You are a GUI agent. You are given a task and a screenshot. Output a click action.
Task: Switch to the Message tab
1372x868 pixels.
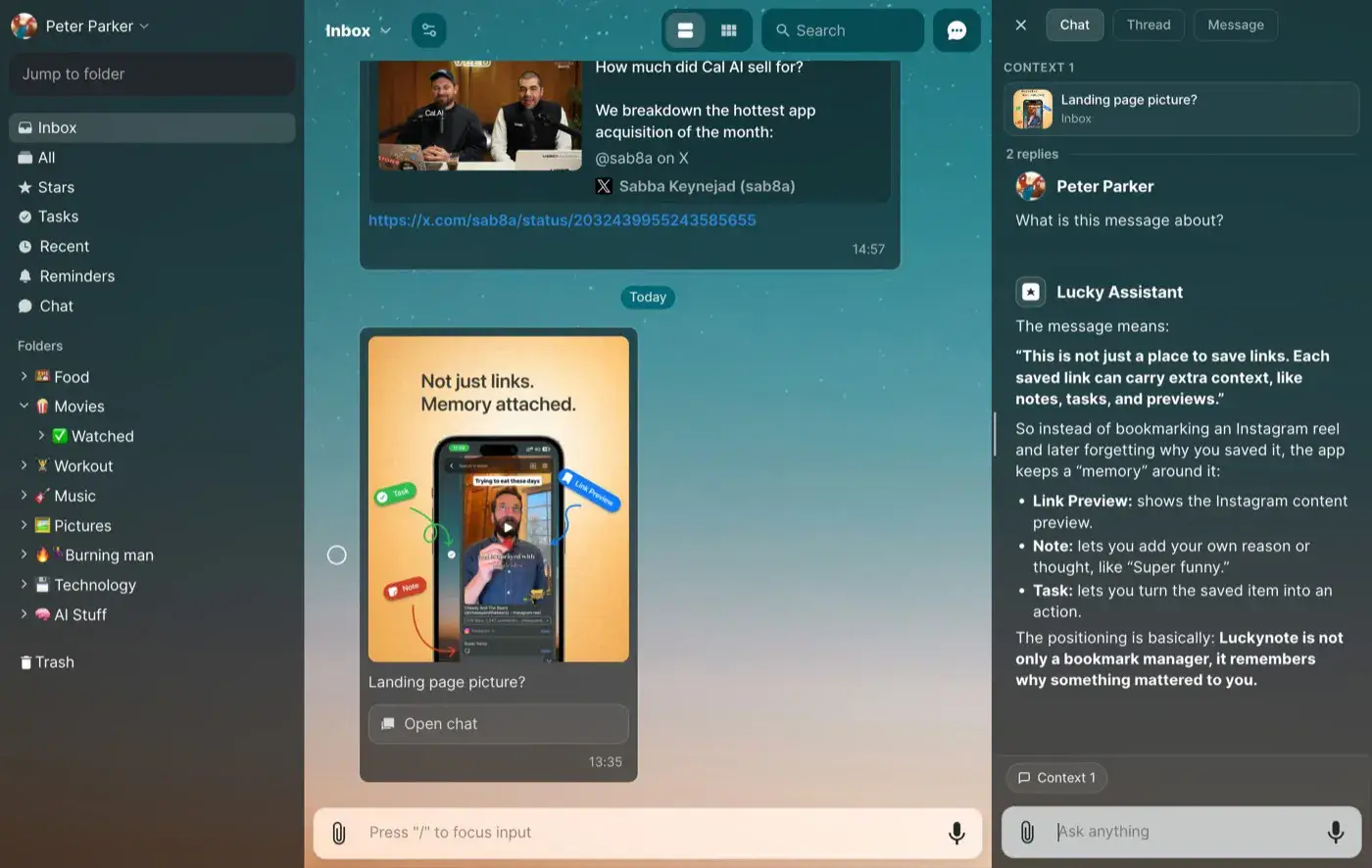point(1236,24)
